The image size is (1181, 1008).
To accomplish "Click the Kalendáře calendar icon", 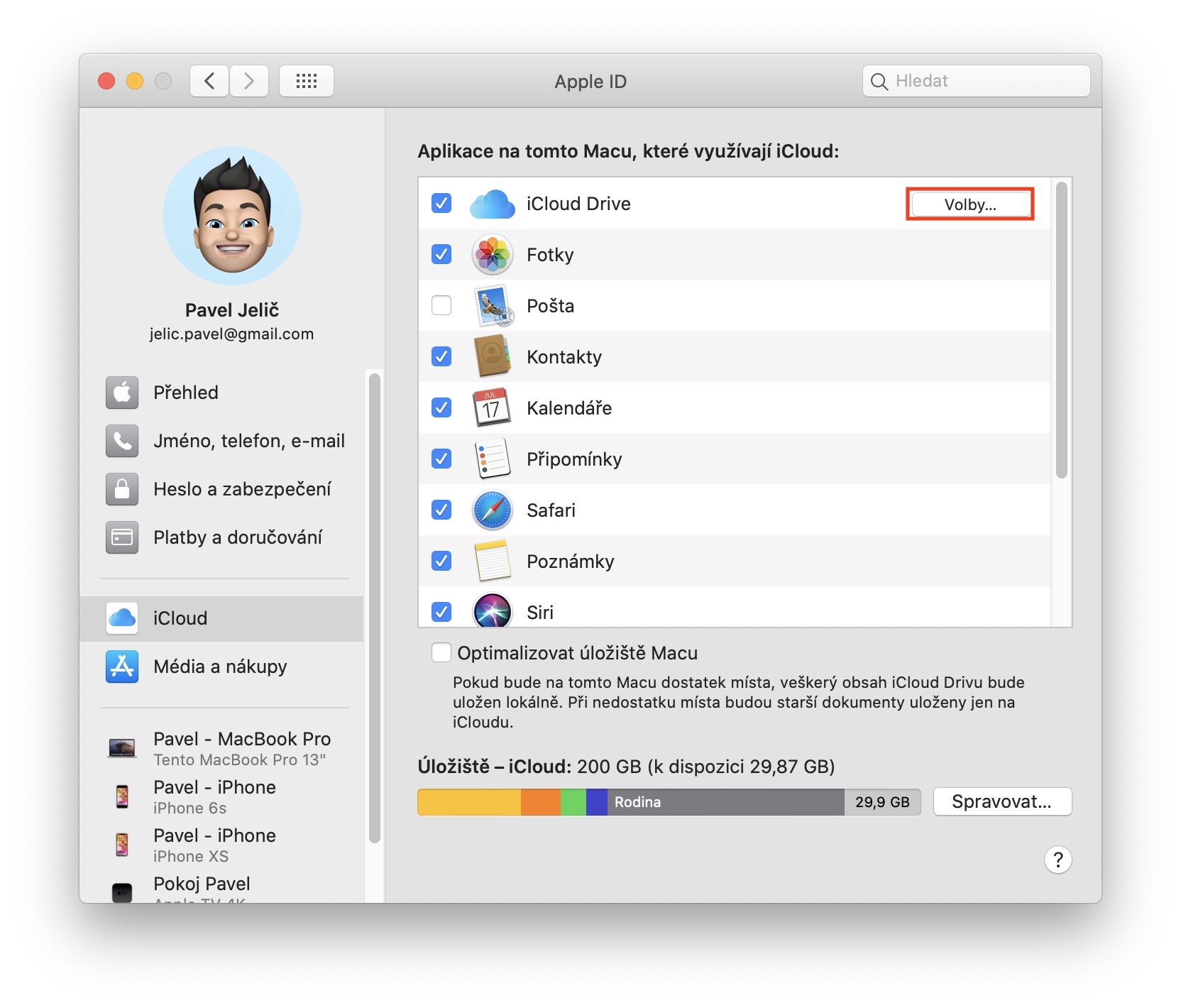I will pos(492,407).
